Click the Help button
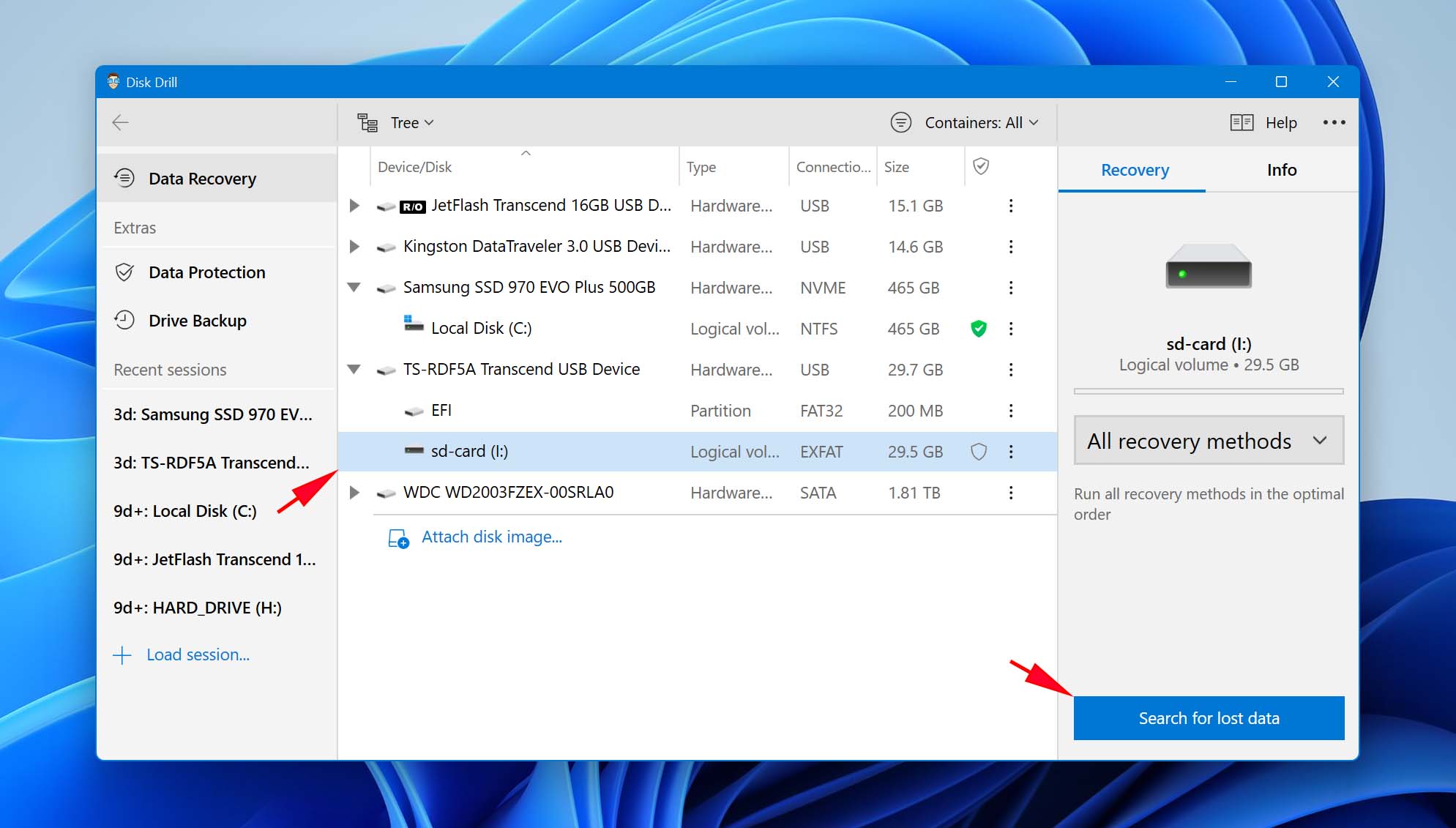The height and width of the screenshot is (828, 1456). [1281, 123]
